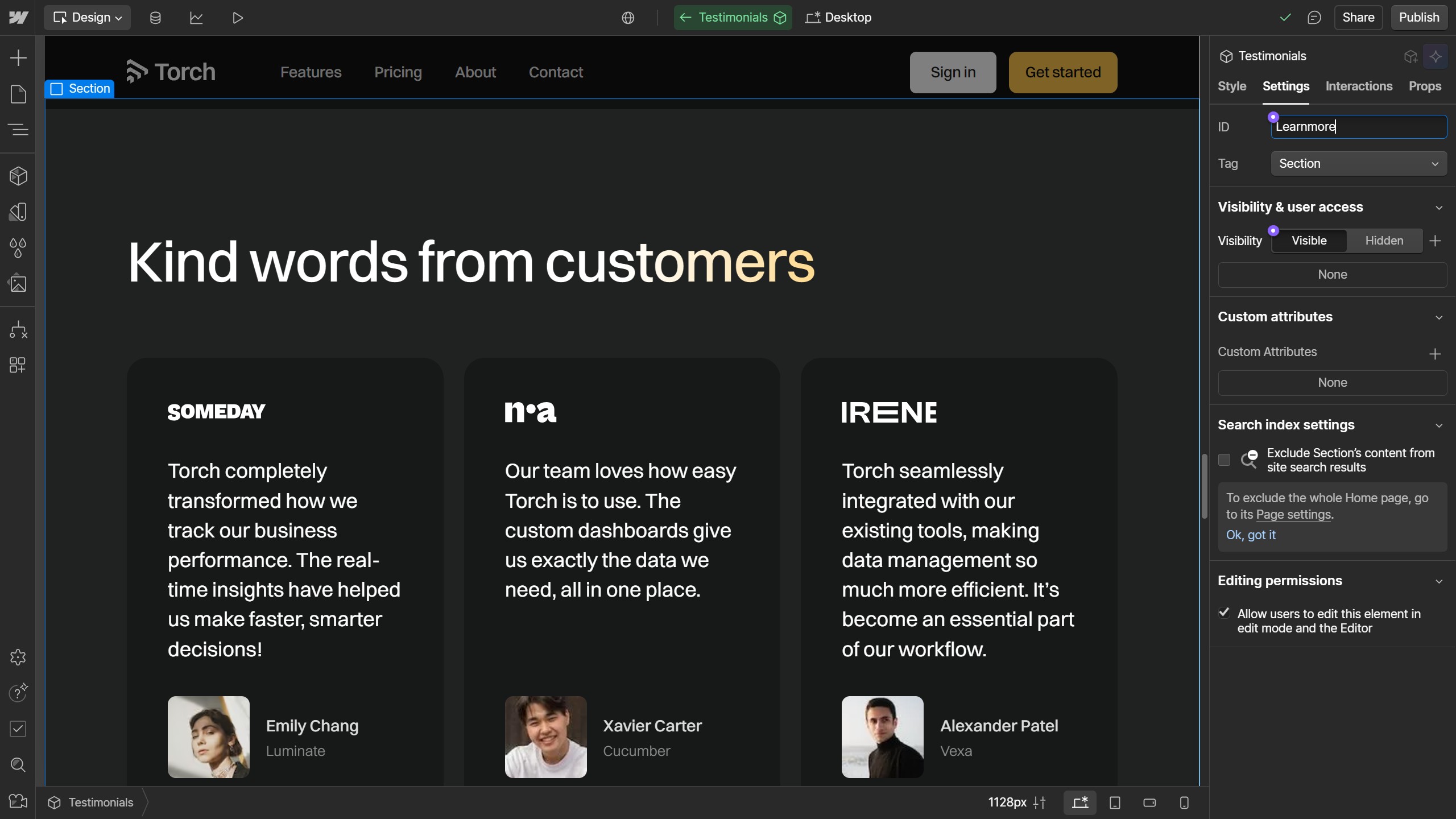Open the Design mode dropdown
1456x819 pixels.
88,18
